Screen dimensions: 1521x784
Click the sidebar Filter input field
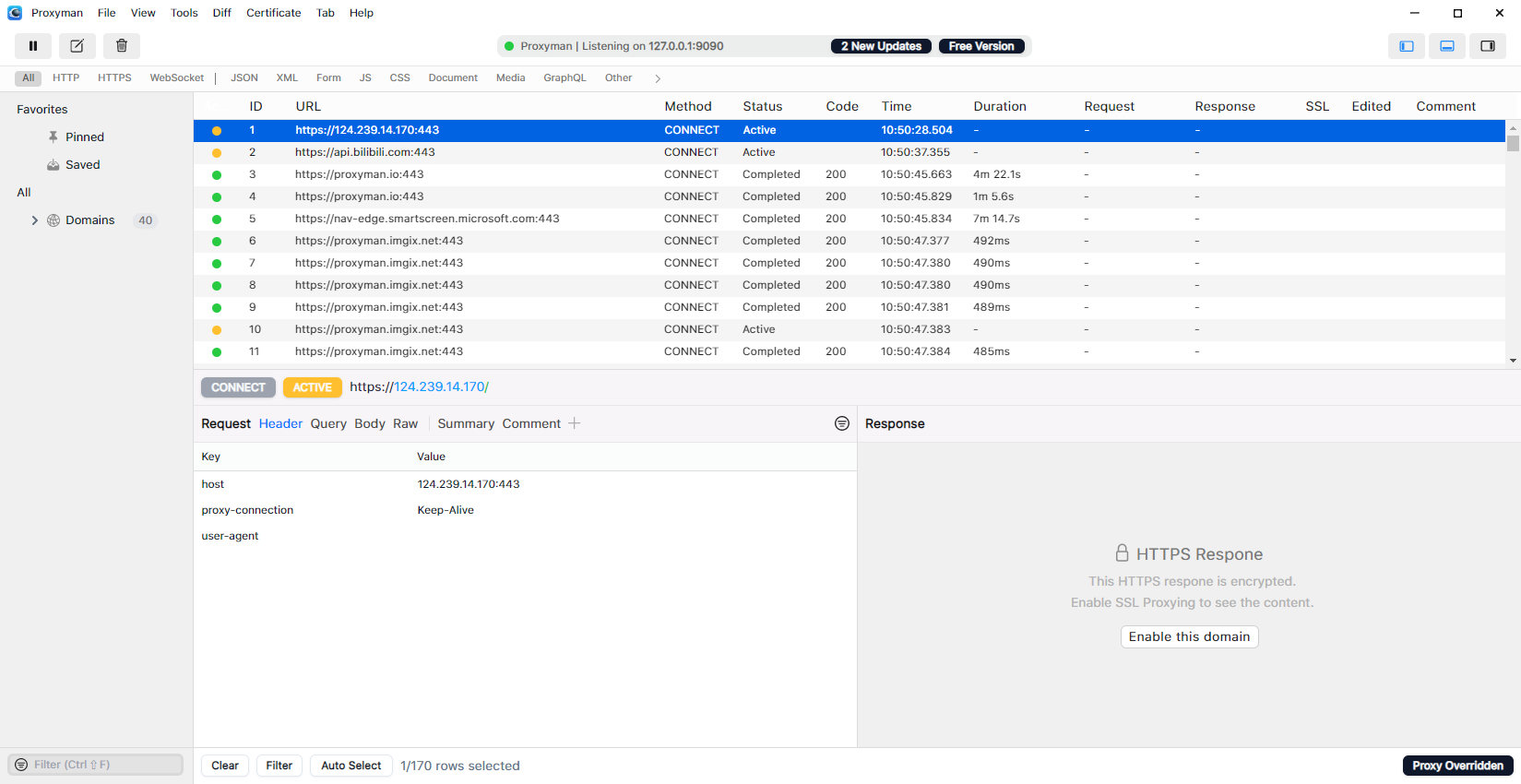click(96, 765)
